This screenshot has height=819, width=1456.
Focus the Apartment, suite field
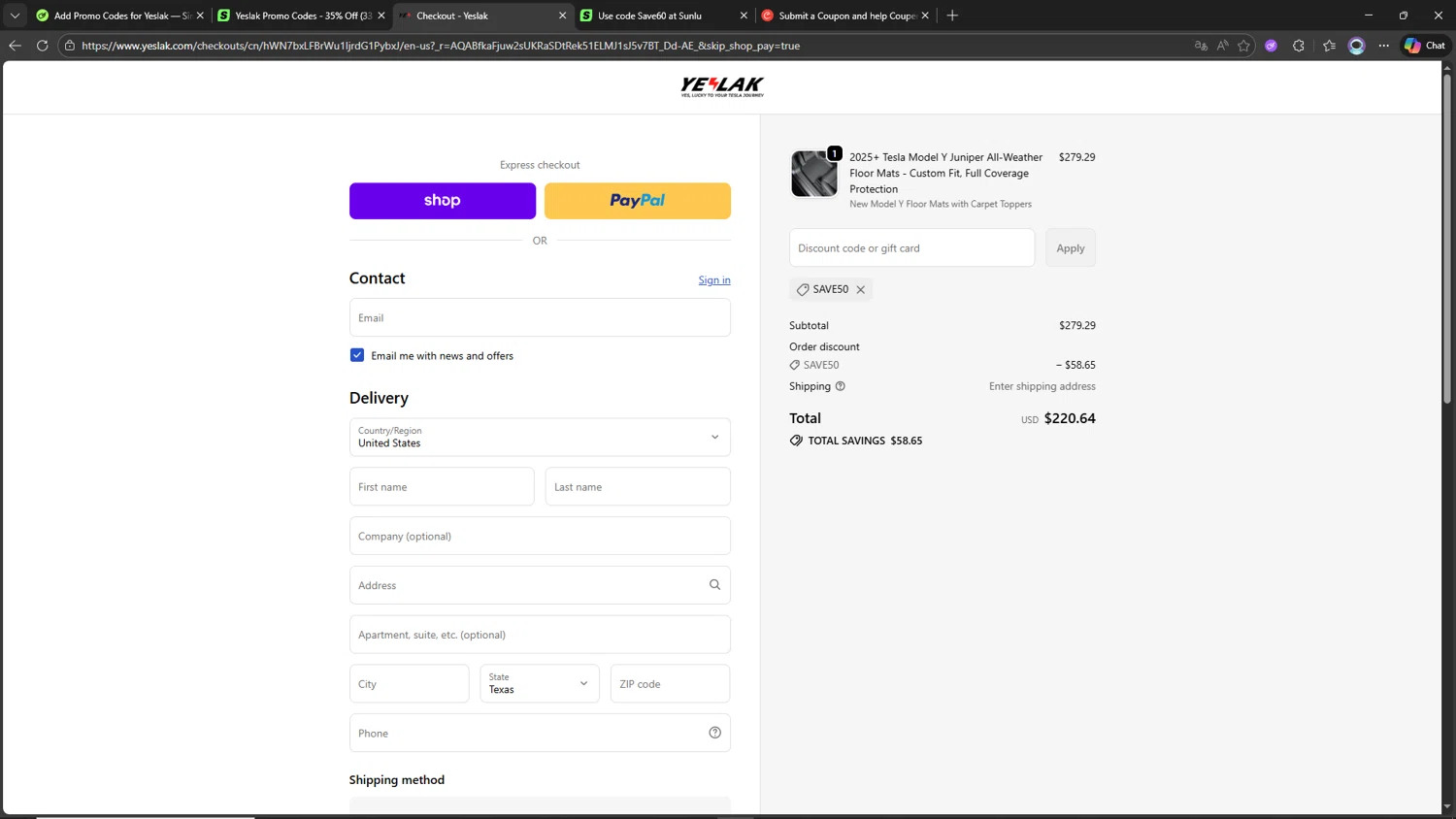540,635
